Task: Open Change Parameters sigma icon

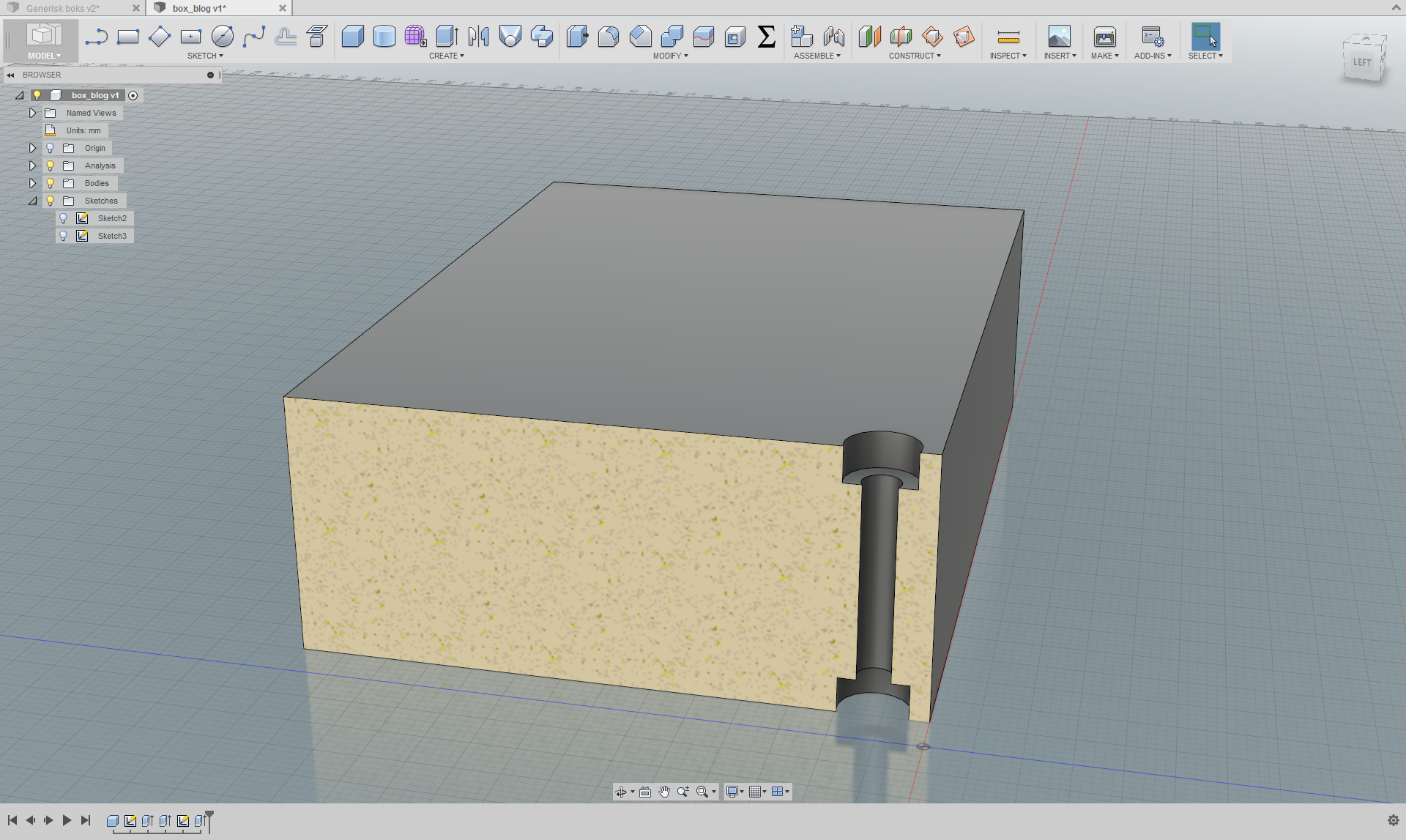Action: pyautogui.click(x=767, y=36)
